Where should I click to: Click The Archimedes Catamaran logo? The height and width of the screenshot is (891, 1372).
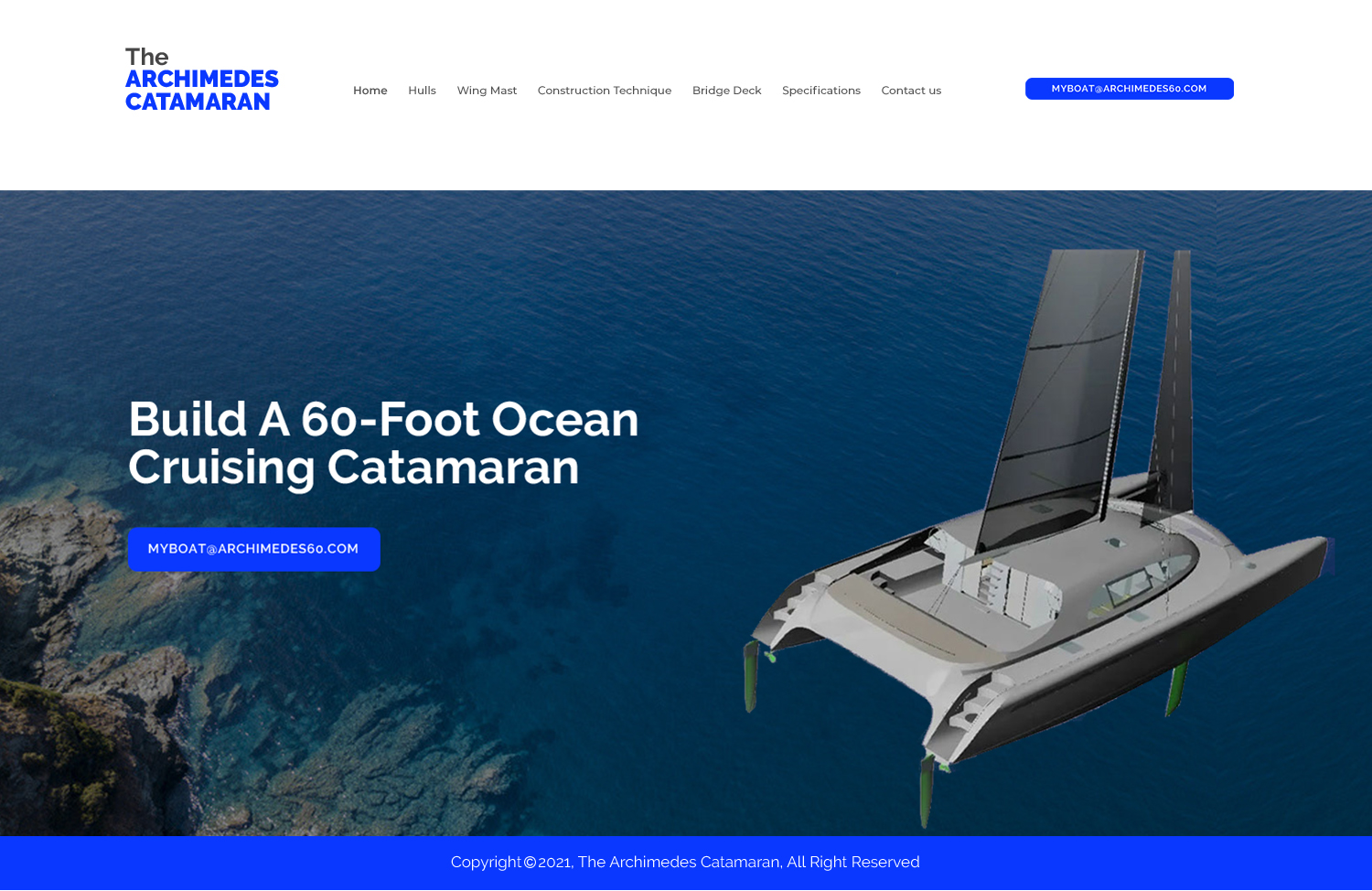tap(201, 80)
